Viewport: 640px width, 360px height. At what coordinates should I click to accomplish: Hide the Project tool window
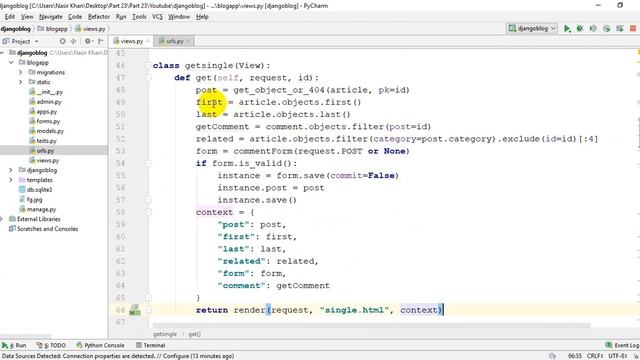101,41
